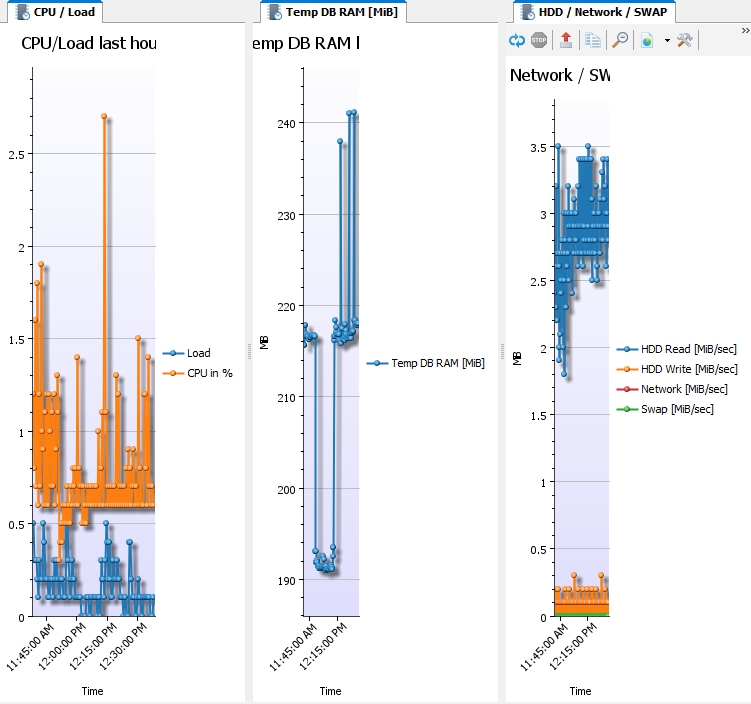The width and height of the screenshot is (751, 704).
Task: Click the green Swap legend marker
Action: coord(627,409)
